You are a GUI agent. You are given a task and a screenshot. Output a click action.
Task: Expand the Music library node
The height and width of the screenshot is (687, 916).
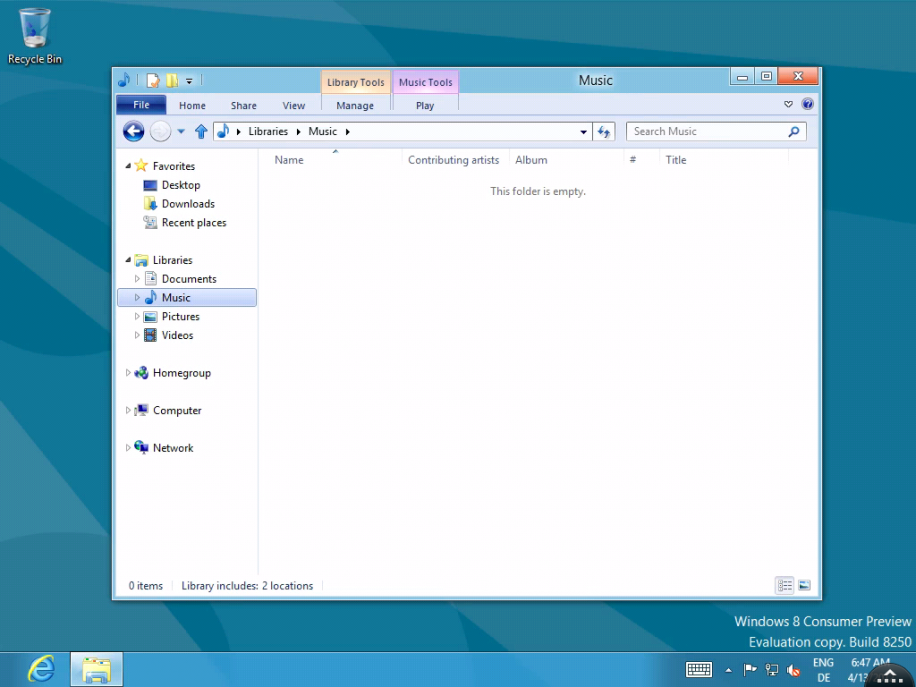pyautogui.click(x=137, y=297)
